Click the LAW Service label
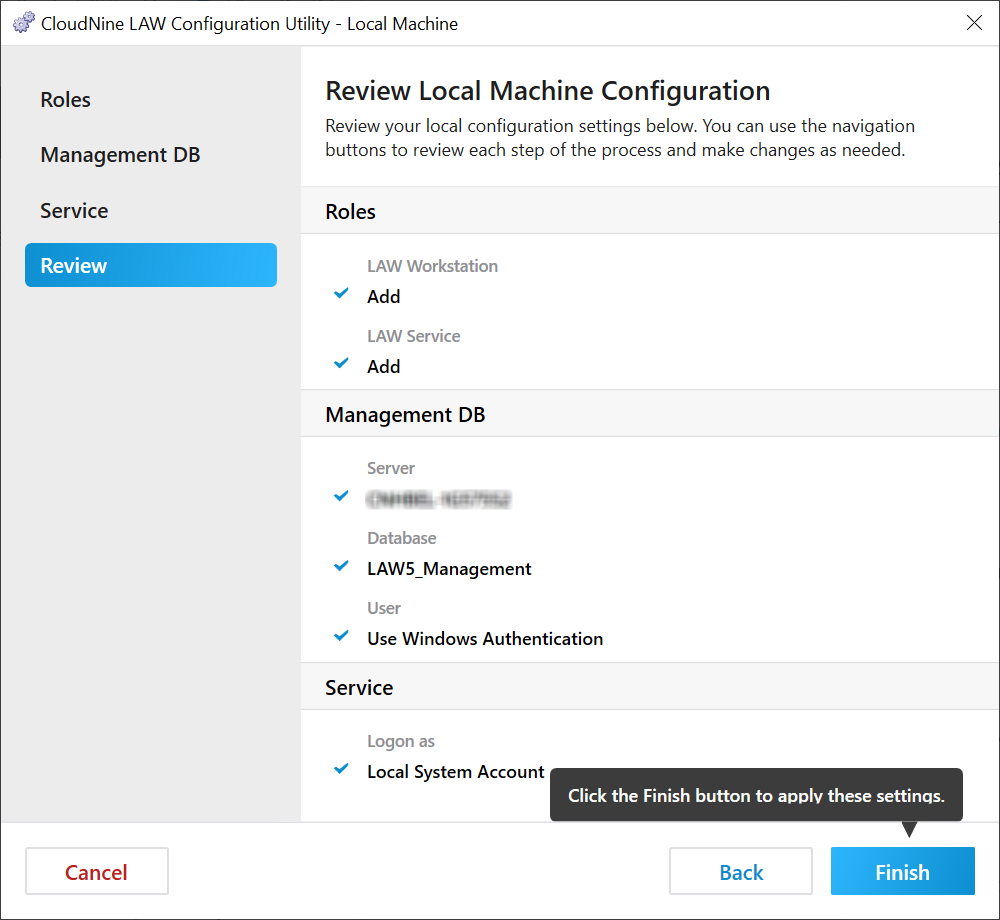This screenshot has width=1000, height=920. [x=413, y=336]
